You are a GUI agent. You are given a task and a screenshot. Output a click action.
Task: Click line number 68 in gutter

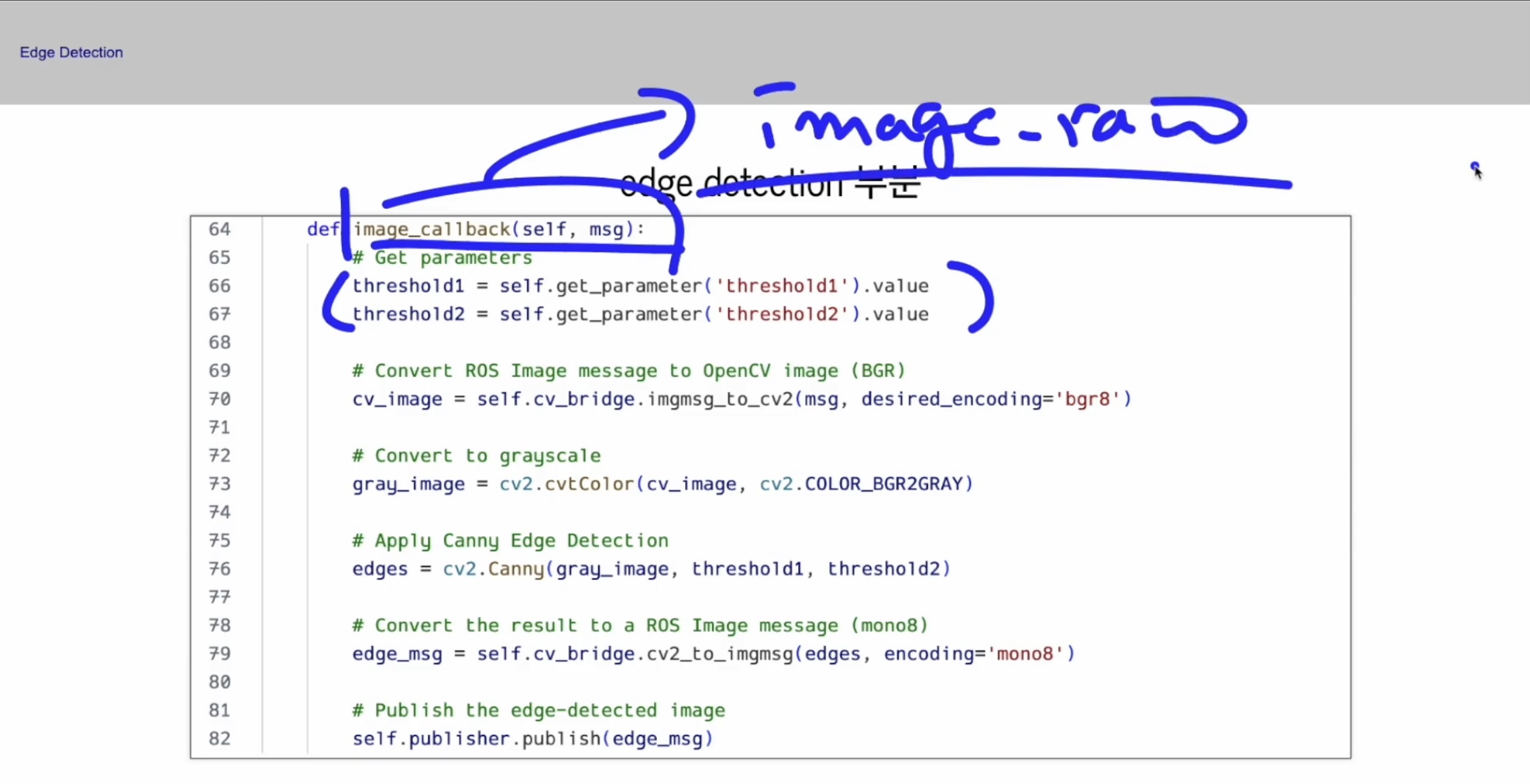point(219,343)
